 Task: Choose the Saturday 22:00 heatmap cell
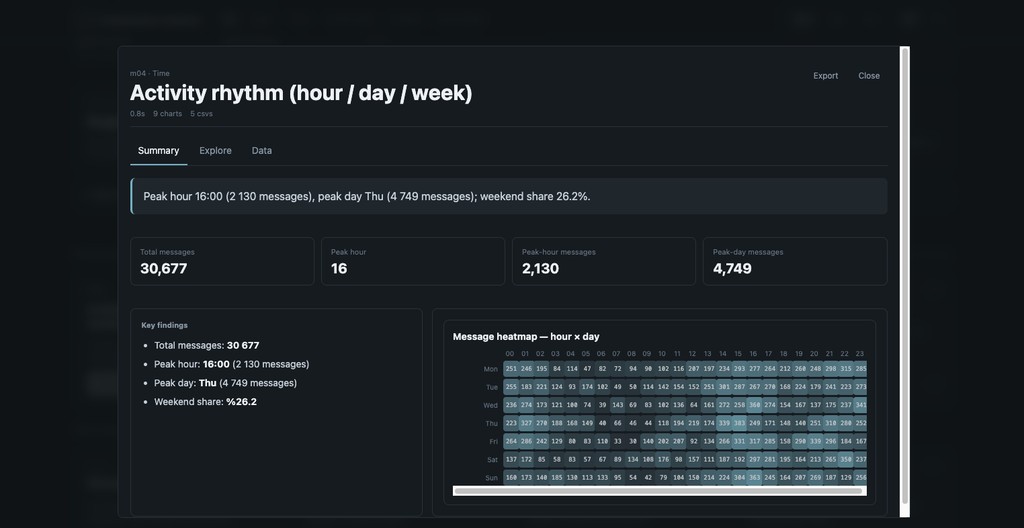[846, 459]
